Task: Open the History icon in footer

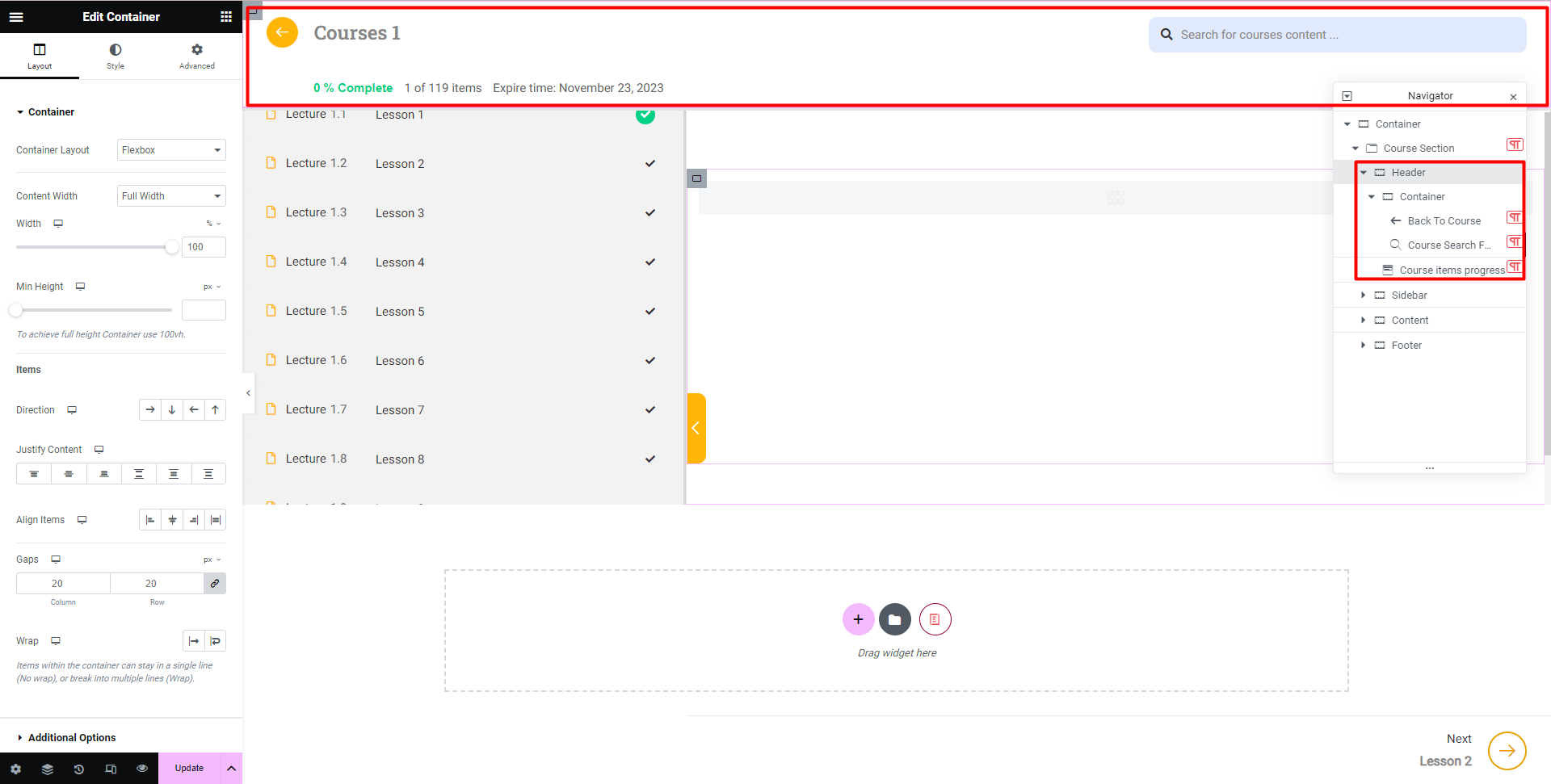Action: (79, 769)
